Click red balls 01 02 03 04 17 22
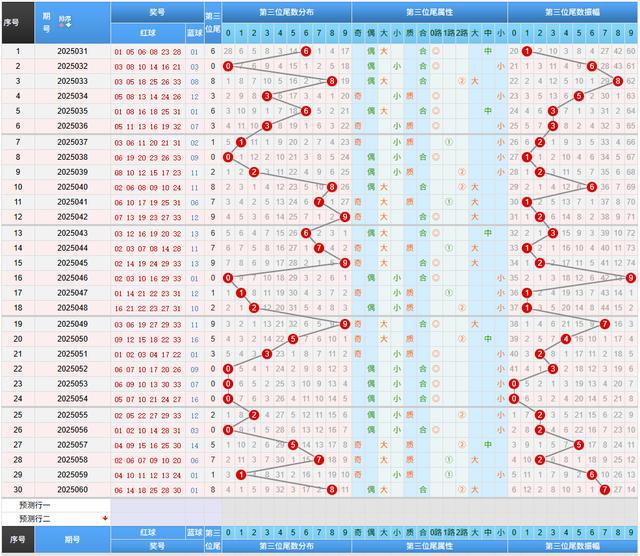Image resolution: width=640 pixels, height=556 pixels. 148,355
